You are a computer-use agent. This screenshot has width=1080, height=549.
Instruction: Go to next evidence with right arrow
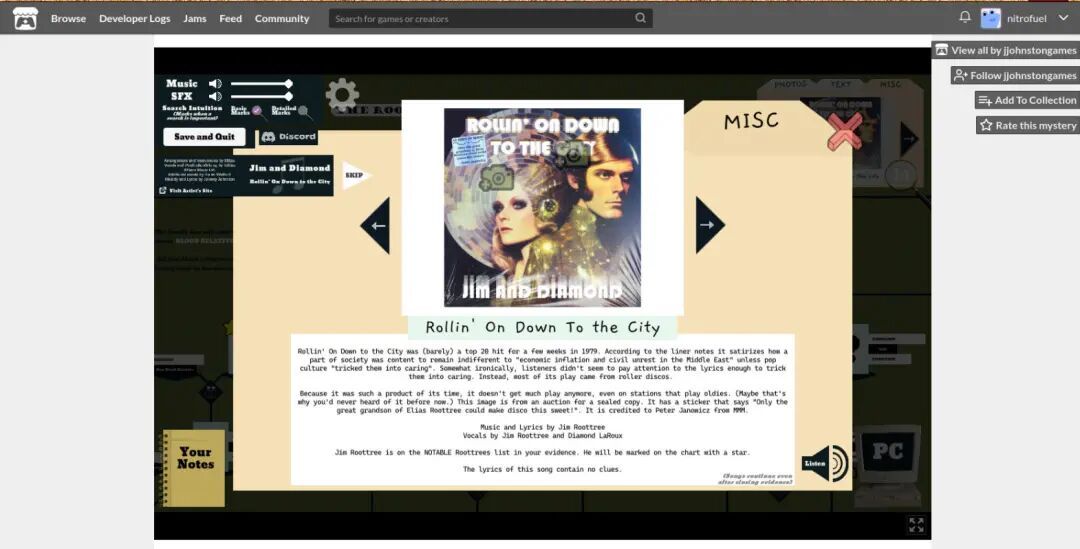pyautogui.click(x=709, y=225)
